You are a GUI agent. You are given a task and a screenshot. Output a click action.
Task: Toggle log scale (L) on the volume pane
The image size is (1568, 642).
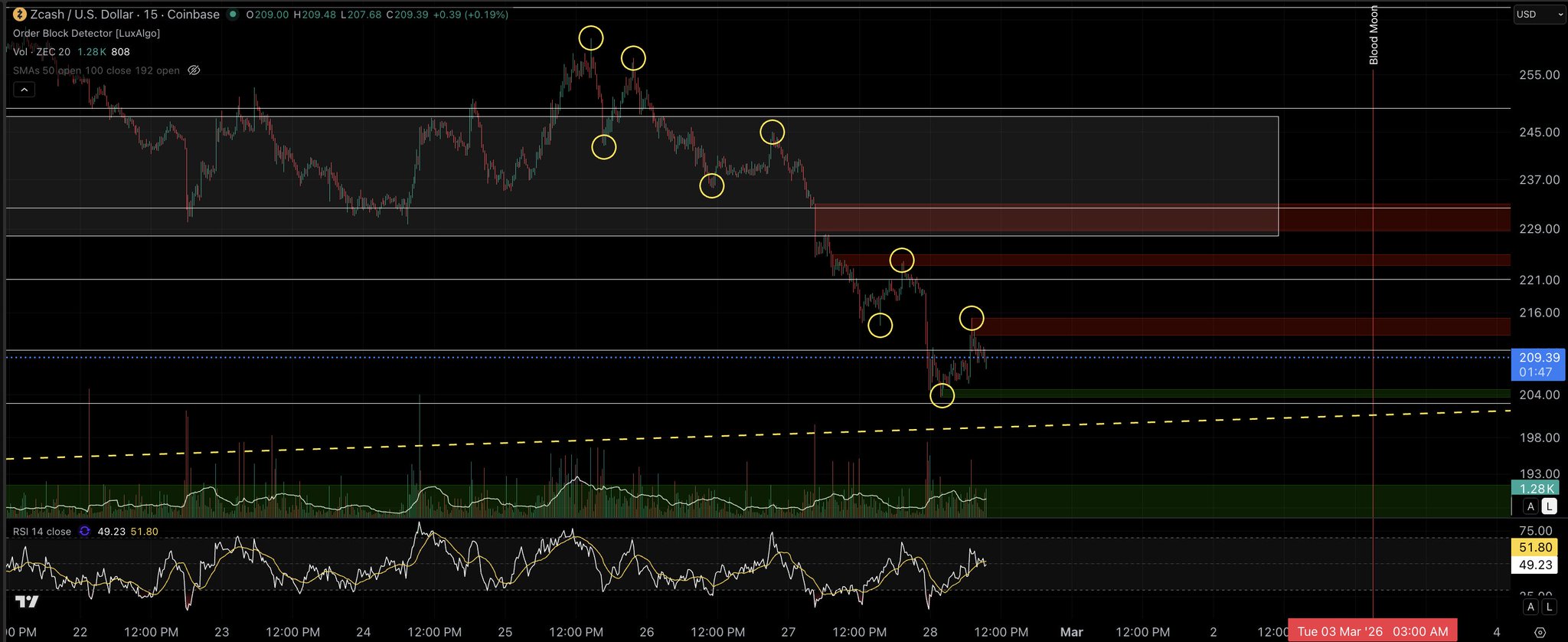[1549, 506]
